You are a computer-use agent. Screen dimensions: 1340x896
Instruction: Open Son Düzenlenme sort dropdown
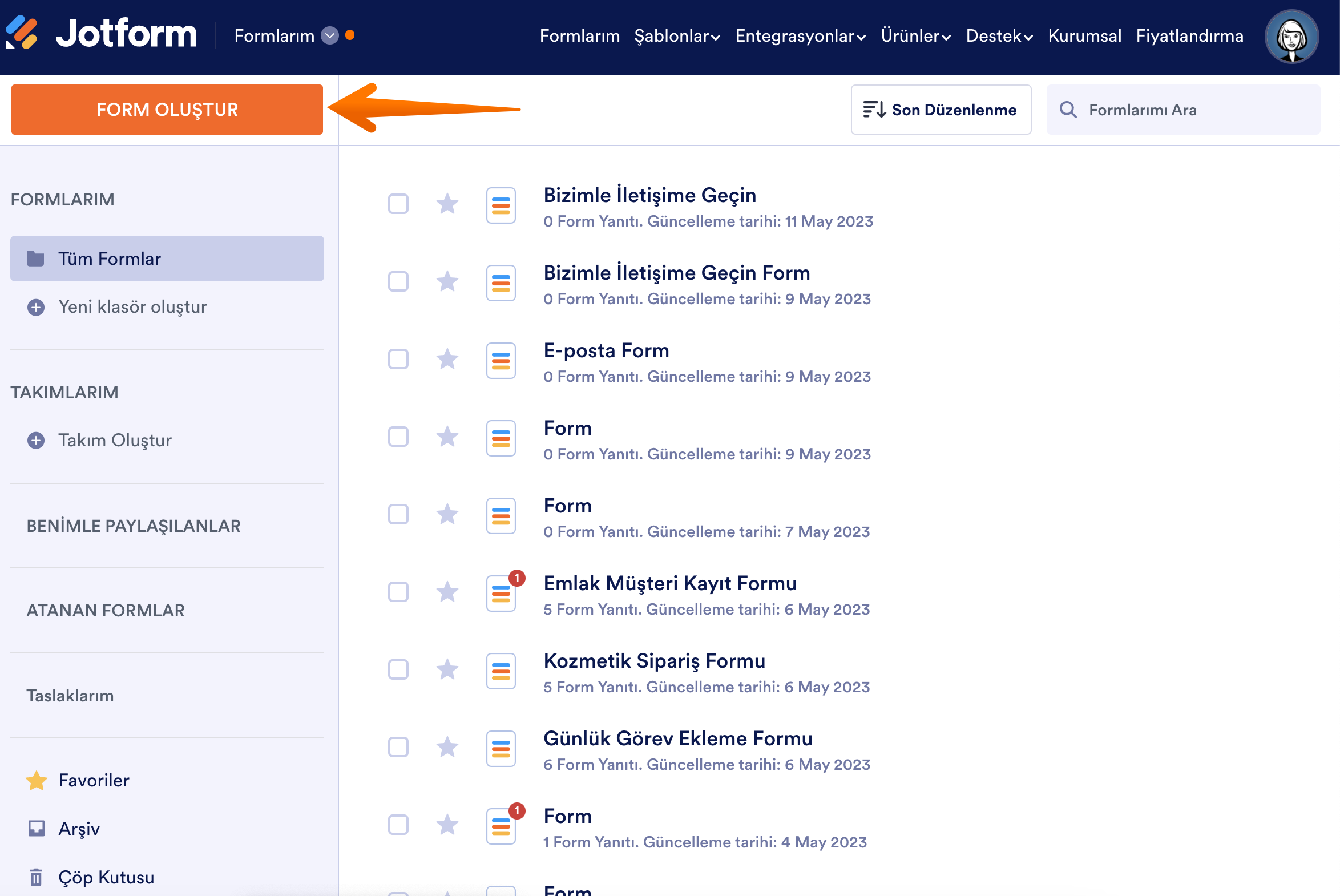pos(940,110)
